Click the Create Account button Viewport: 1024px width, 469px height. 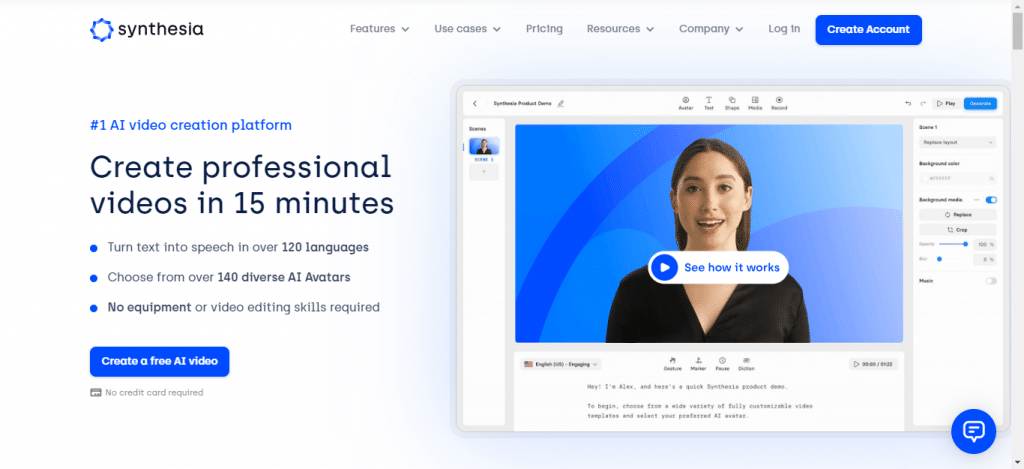(868, 30)
